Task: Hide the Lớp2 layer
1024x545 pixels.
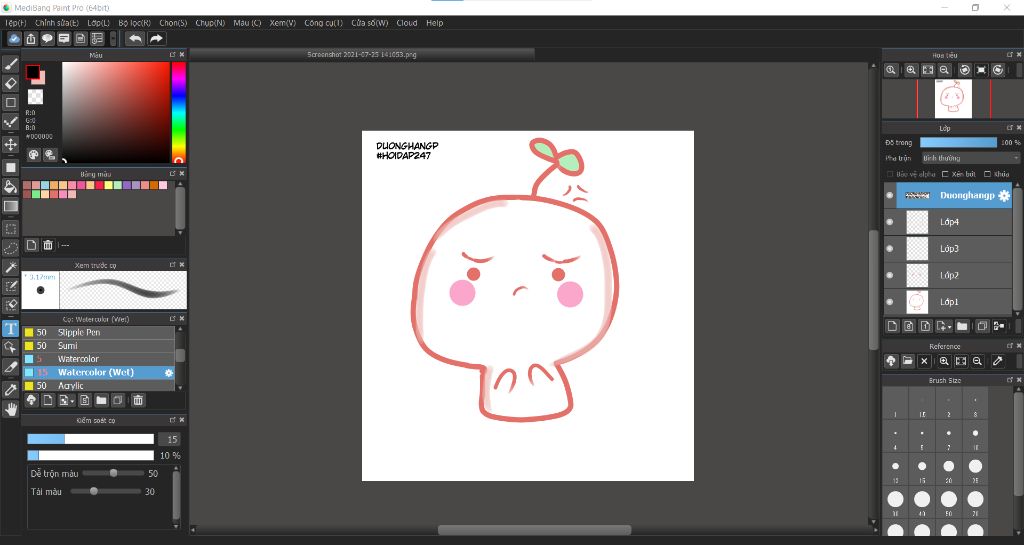Action: (889, 275)
